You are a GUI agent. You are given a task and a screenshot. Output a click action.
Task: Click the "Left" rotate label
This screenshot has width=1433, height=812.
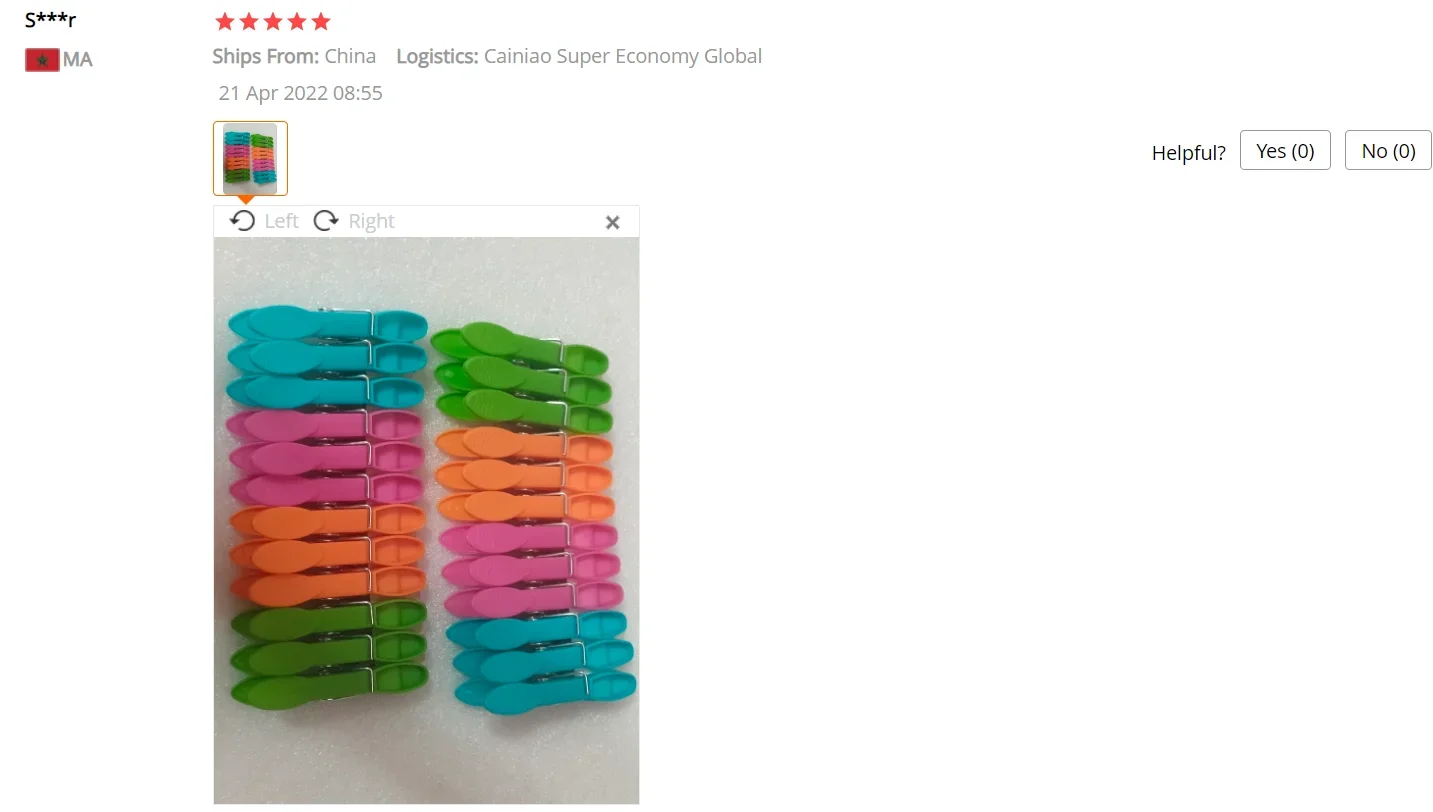pos(281,221)
